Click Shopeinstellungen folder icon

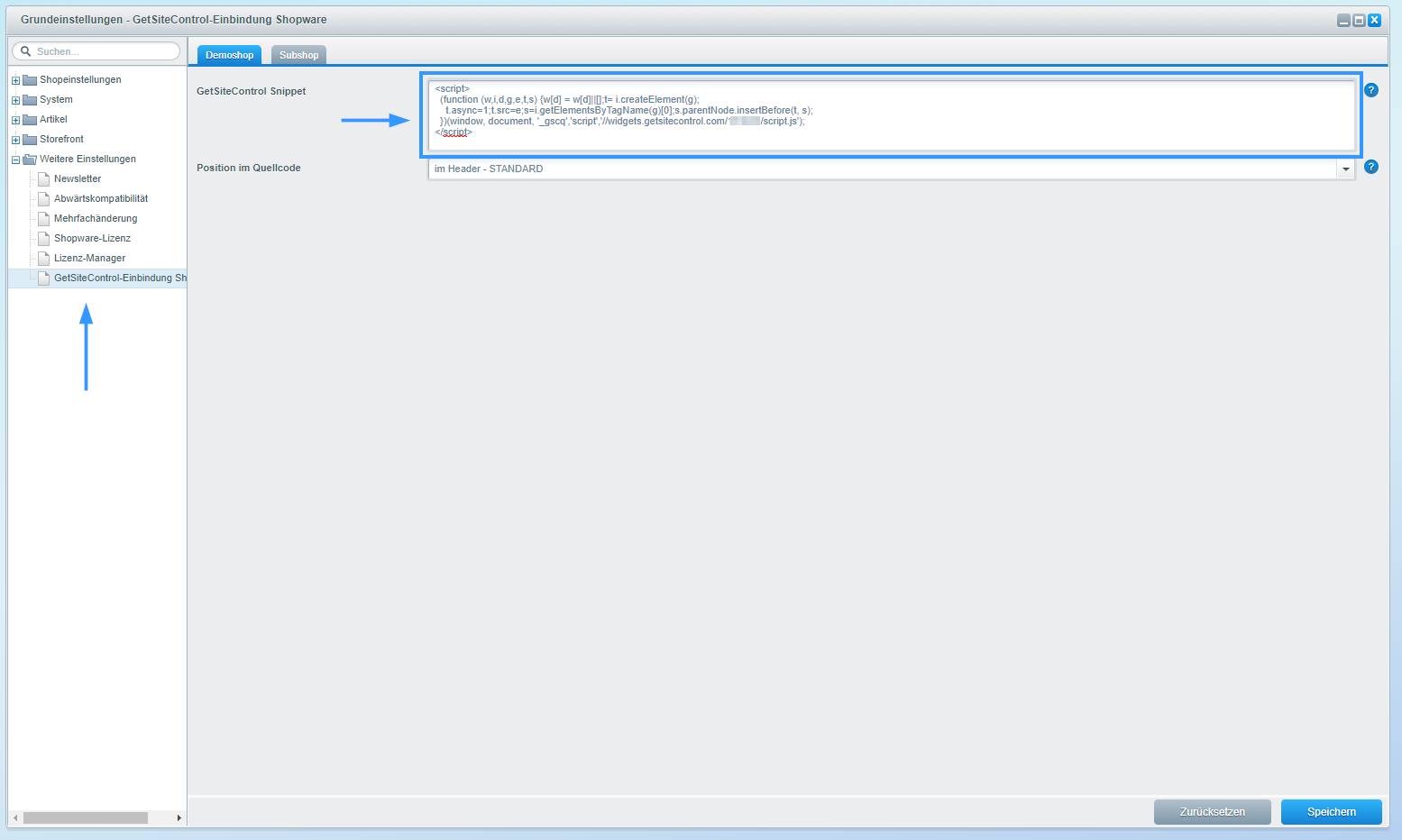30,79
